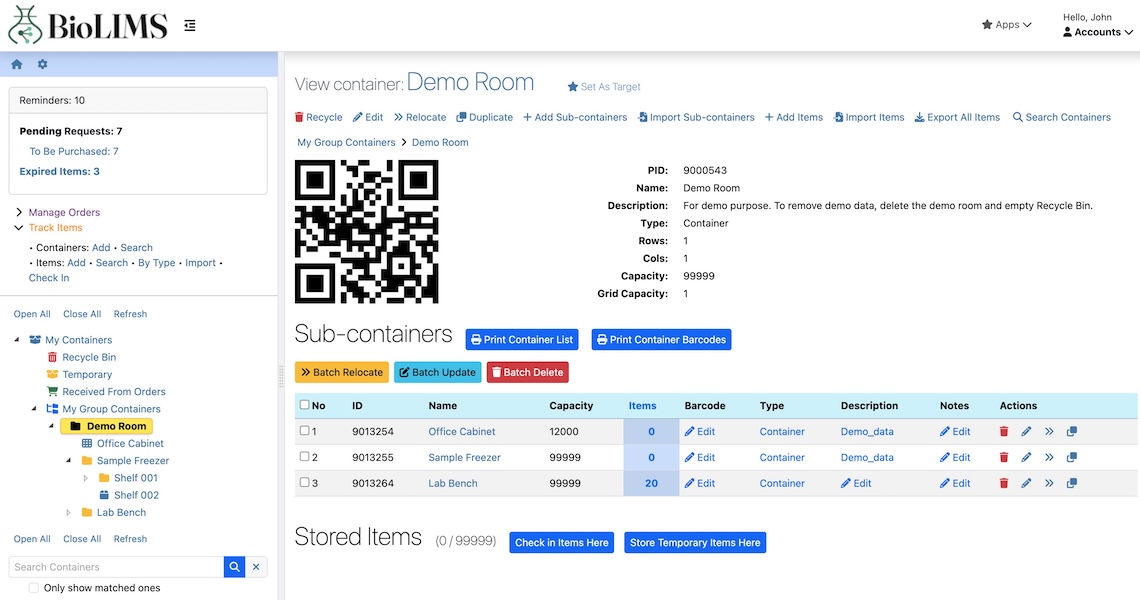1140x600 pixels.
Task: Sort table by the Items column header
Action: pyautogui.click(x=643, y=406)
